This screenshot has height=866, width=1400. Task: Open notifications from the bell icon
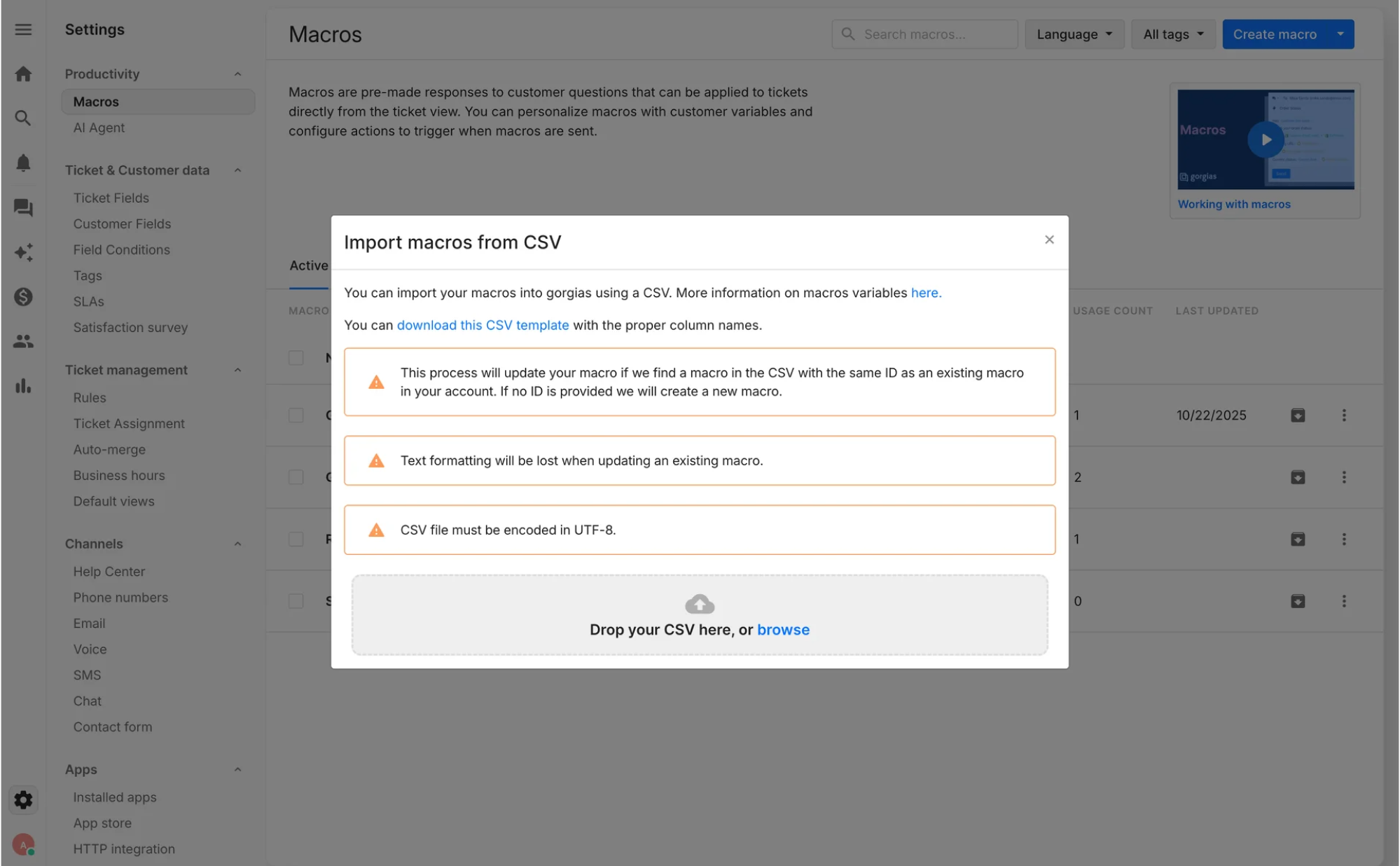[23, 163]
